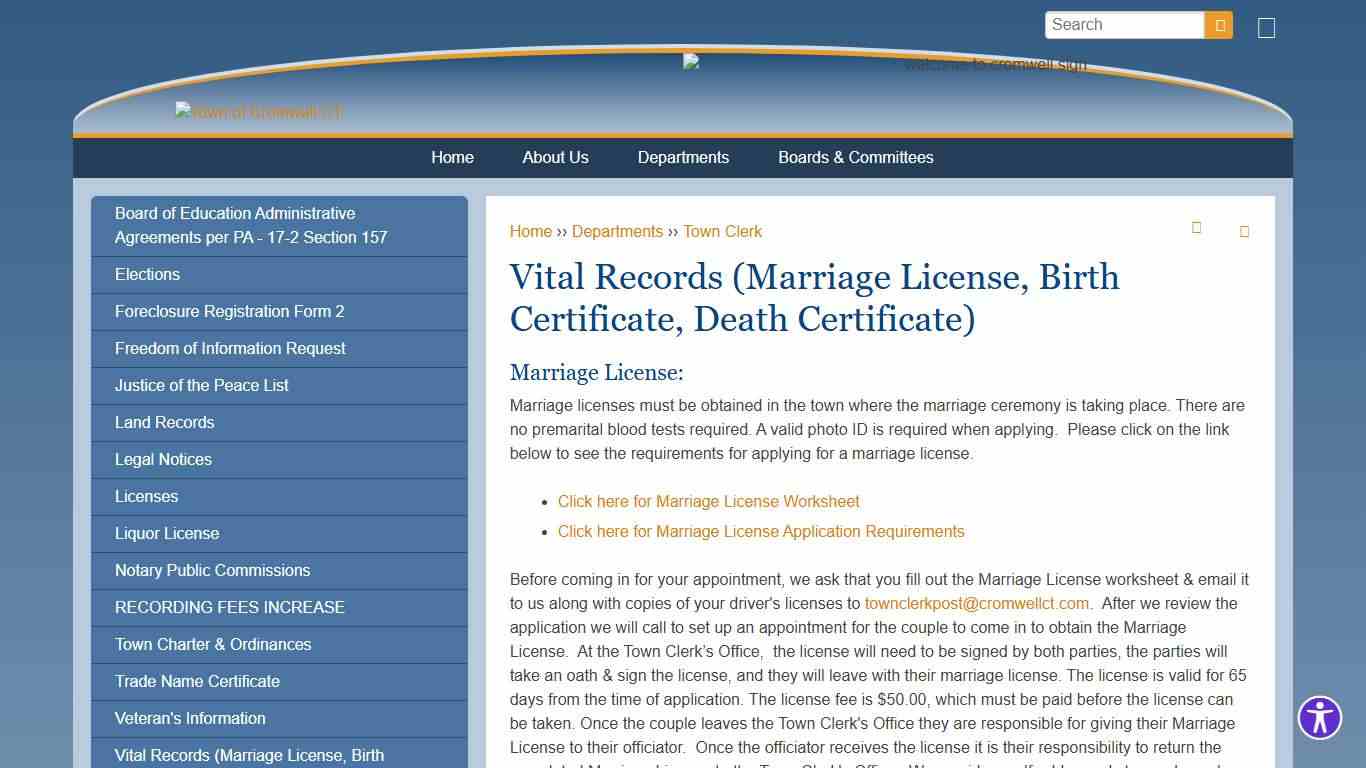Open the Marriage License Worksheet link

pos(708,501)
